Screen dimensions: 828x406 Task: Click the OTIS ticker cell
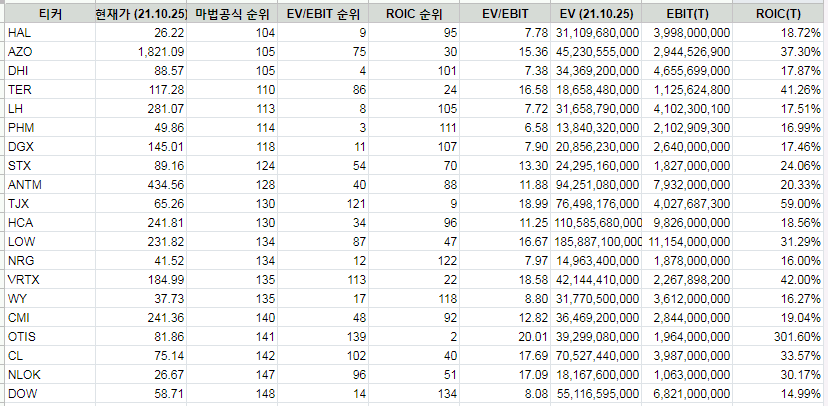(x=50, y=337)
